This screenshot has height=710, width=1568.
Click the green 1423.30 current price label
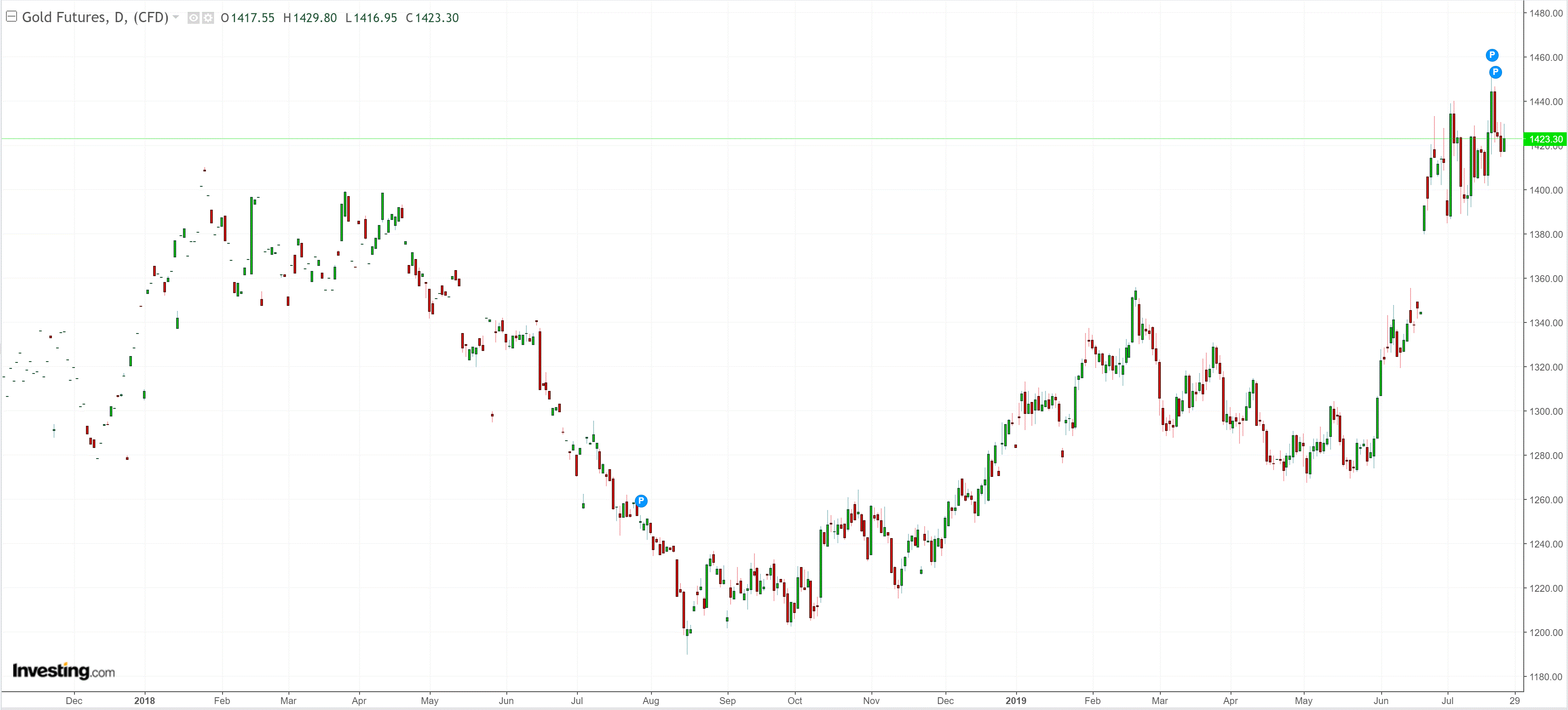tap(1545, 140)
